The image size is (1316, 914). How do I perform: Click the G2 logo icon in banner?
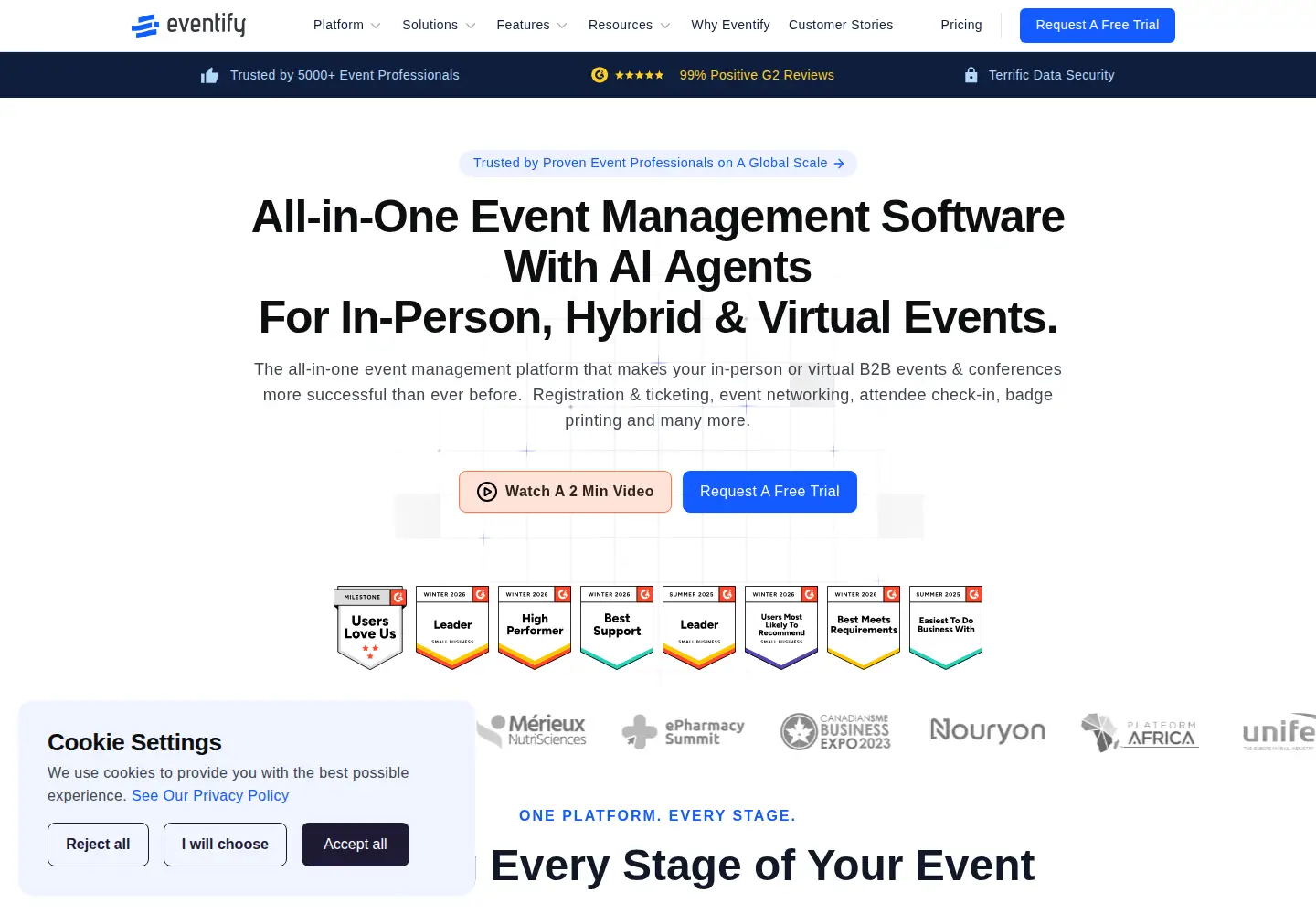pos(600,75)
